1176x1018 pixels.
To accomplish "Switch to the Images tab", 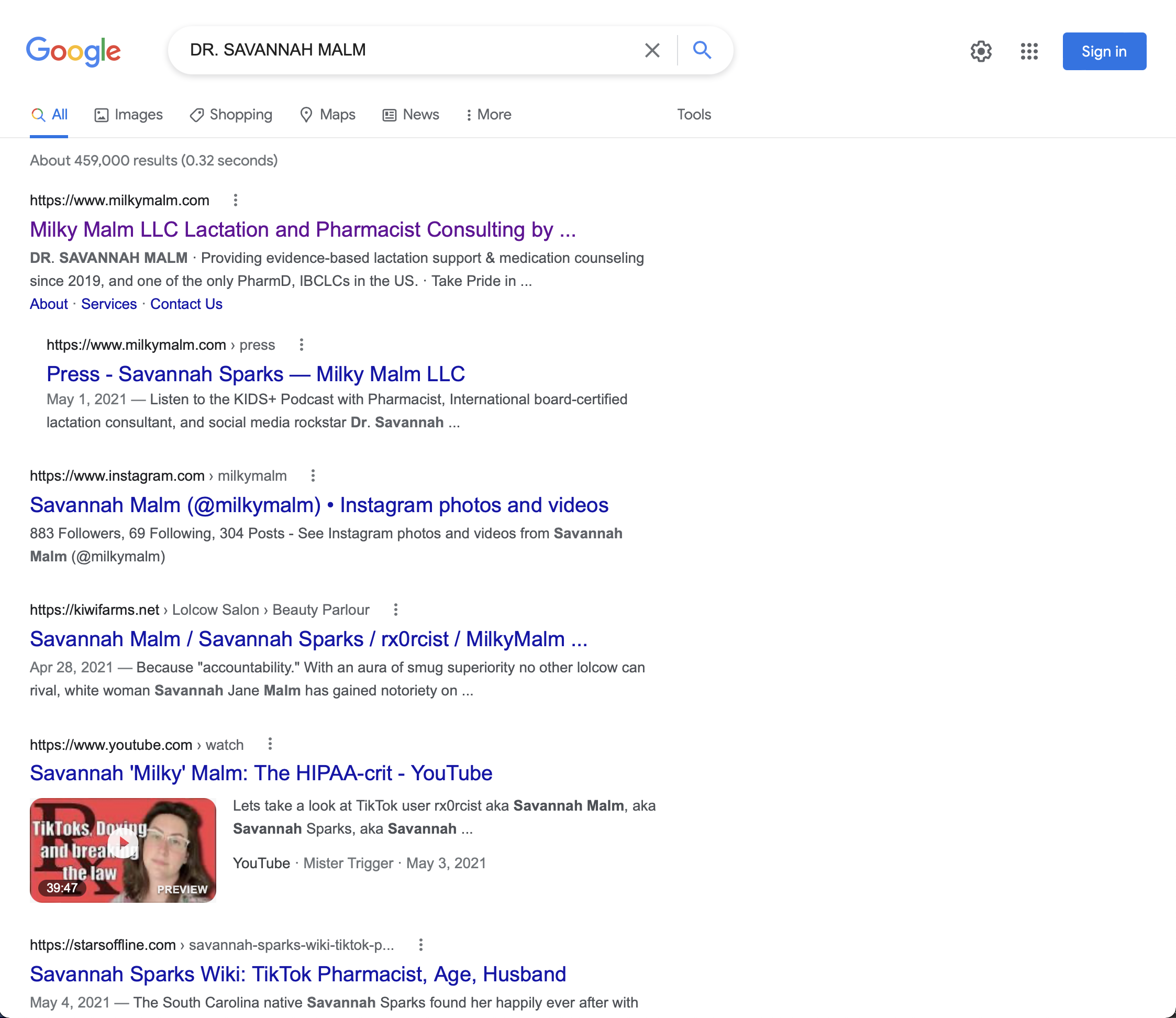I will pyautogui.click(x=128, y=115).
